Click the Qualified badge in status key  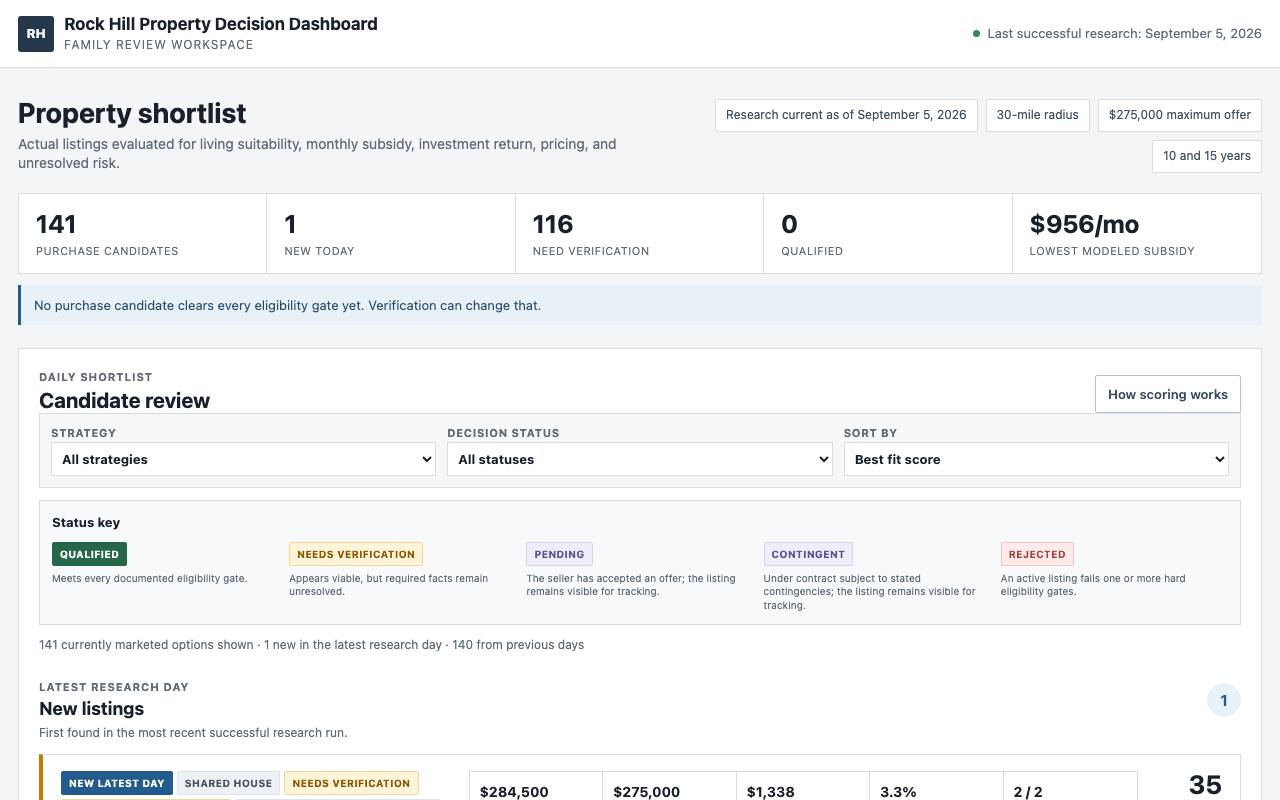(x=89, y=554)
